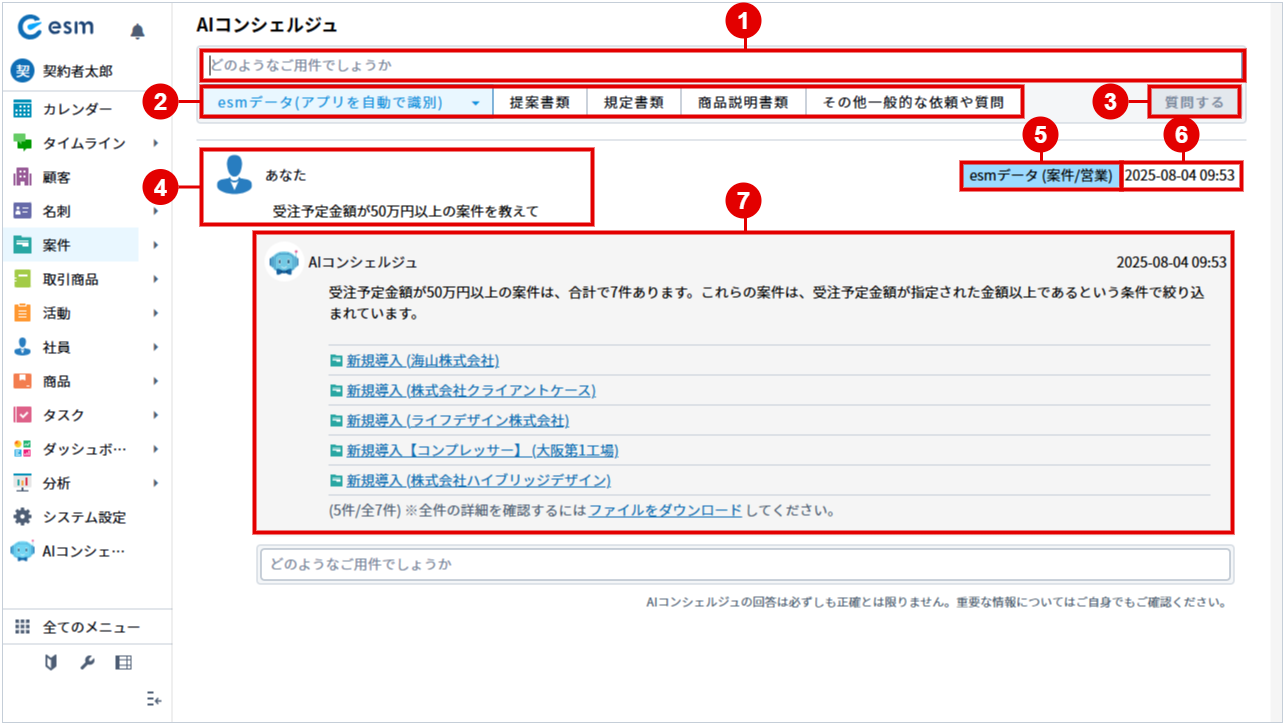
Task: Expand the タイムライン submenu arrow
Action: (x=156, y=143)
